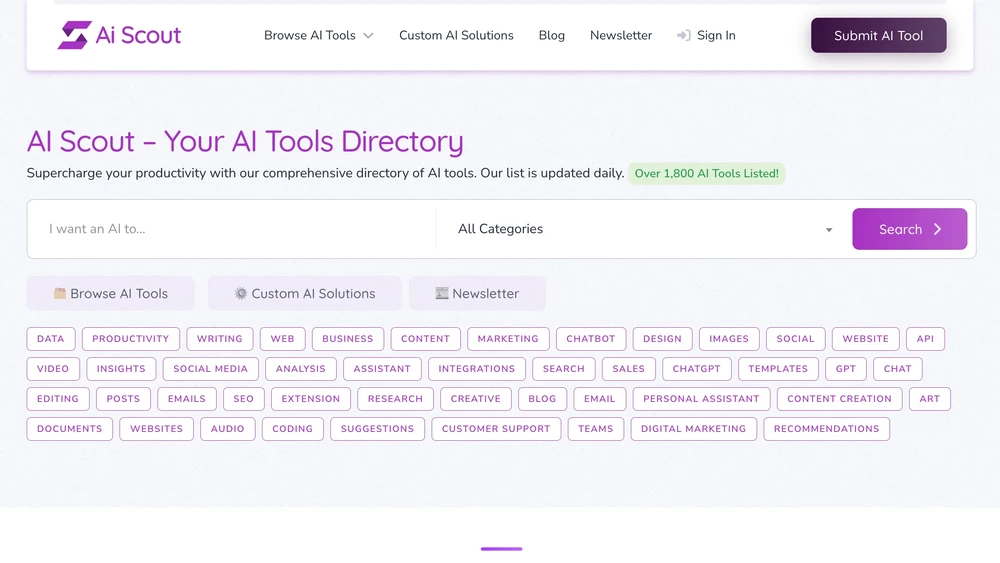Choose the AUDIO tag
Screen dimensions: 1000x563
pos(228,428)
